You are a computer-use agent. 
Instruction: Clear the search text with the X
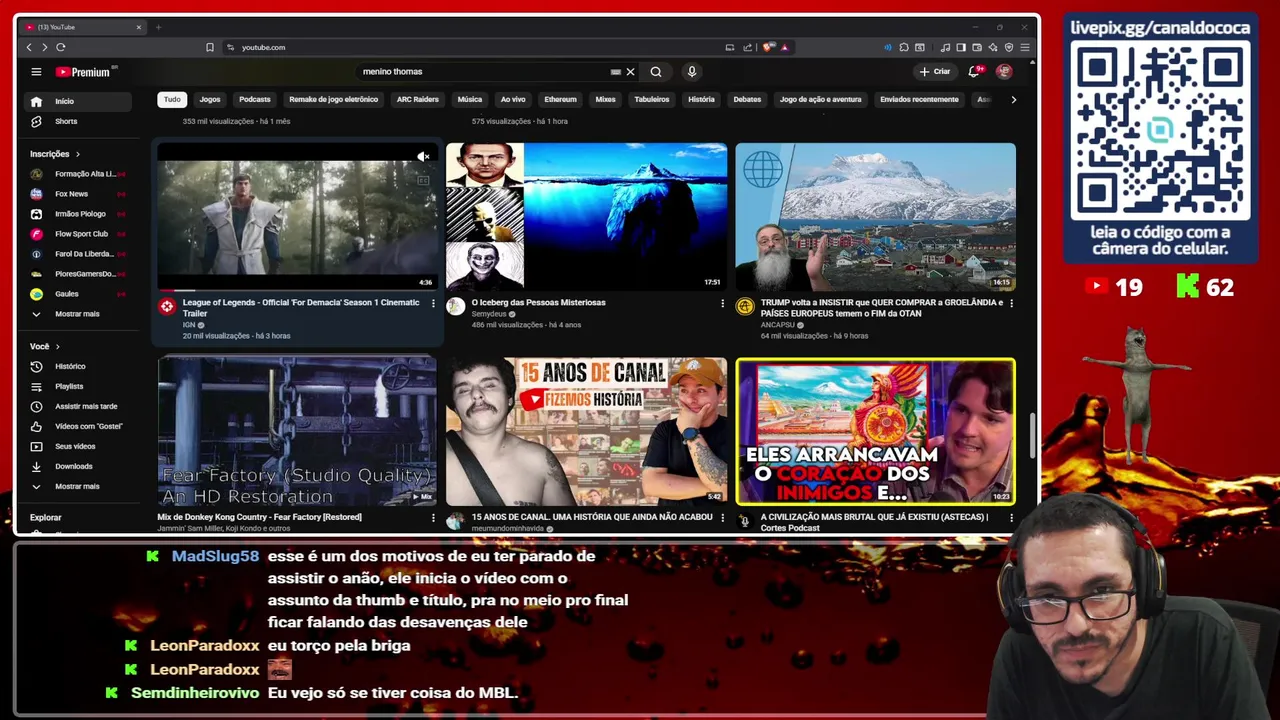pyautogui.click(x=630, y=72)
